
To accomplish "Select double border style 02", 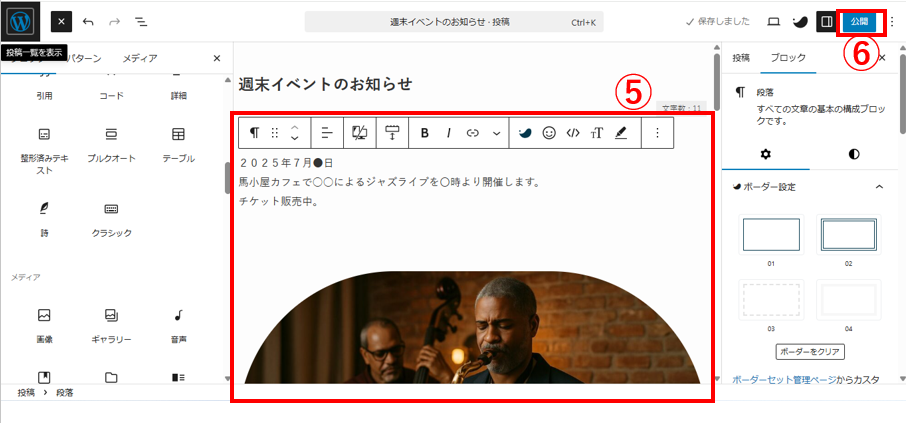I will click(x=849, y=235).
